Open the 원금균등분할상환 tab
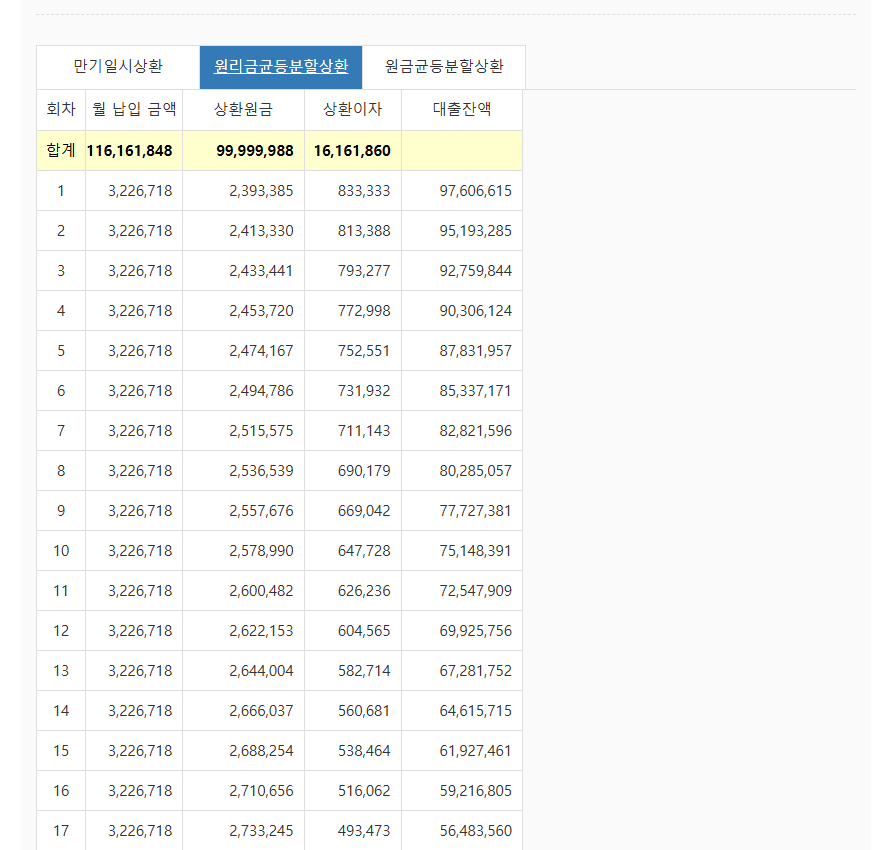891x850 pixels. point(444,66)
